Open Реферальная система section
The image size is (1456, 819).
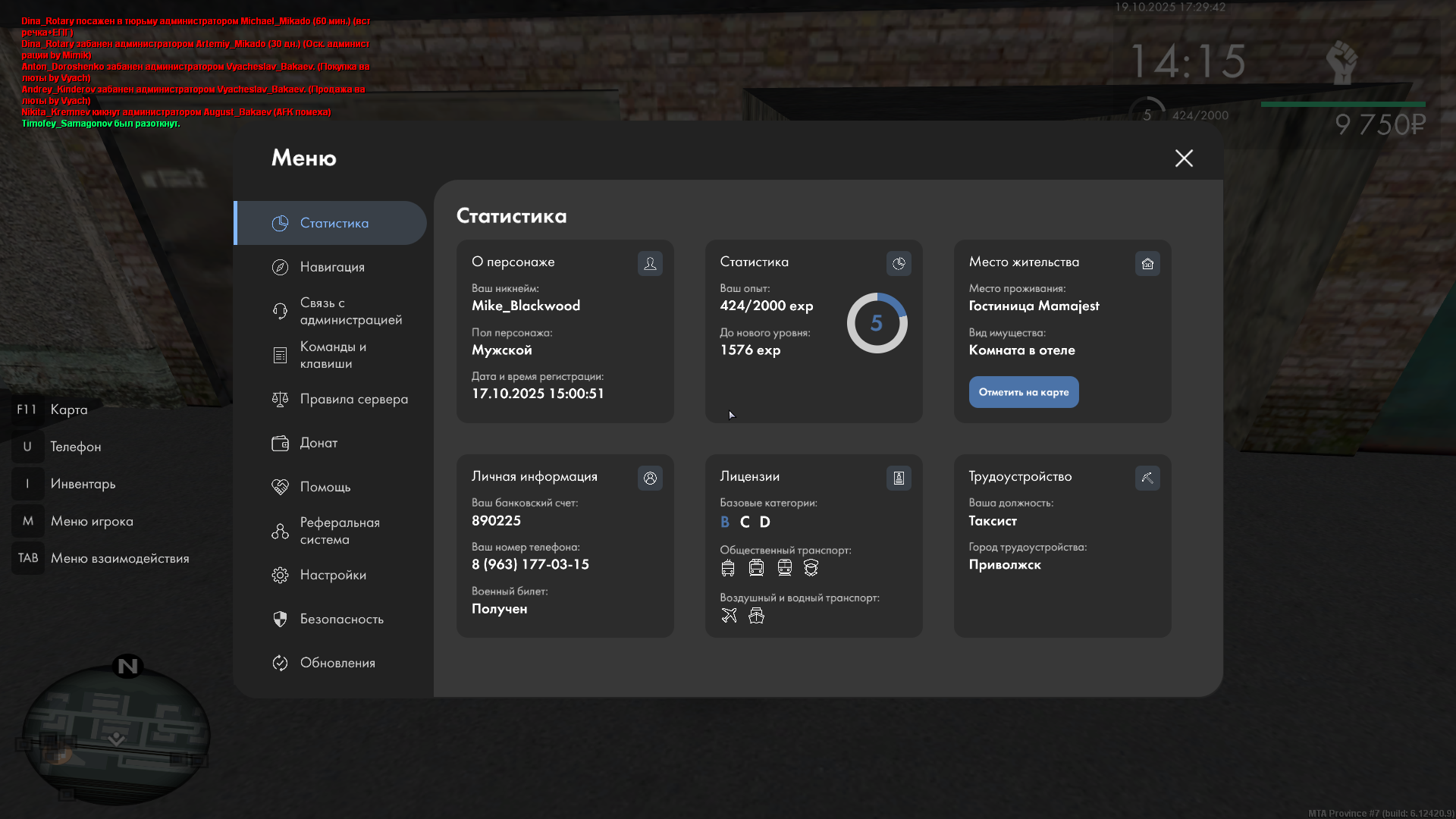(x=338, y=531)
